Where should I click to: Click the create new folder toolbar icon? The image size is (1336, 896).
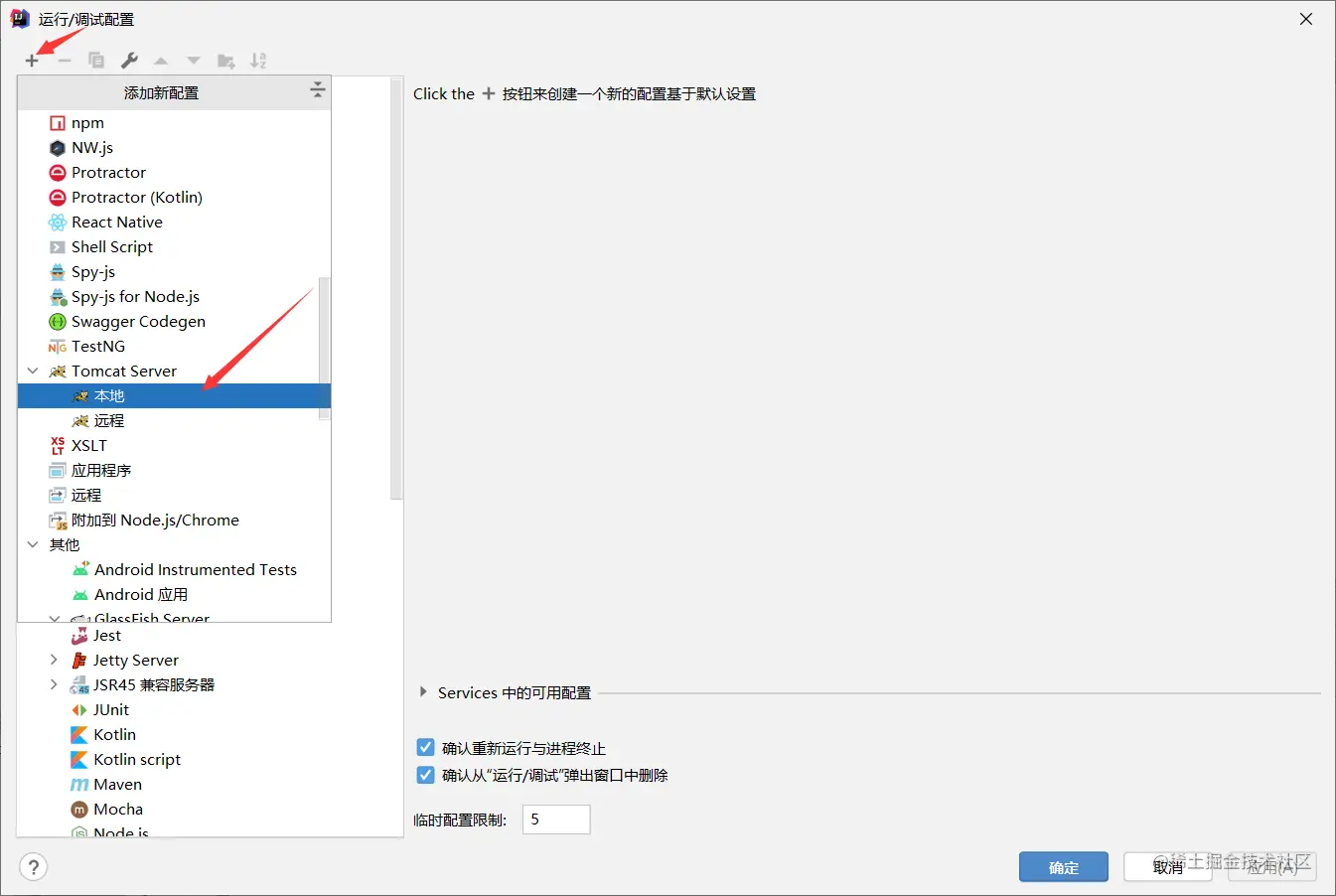pyautogui.click(x=226, y=61)
